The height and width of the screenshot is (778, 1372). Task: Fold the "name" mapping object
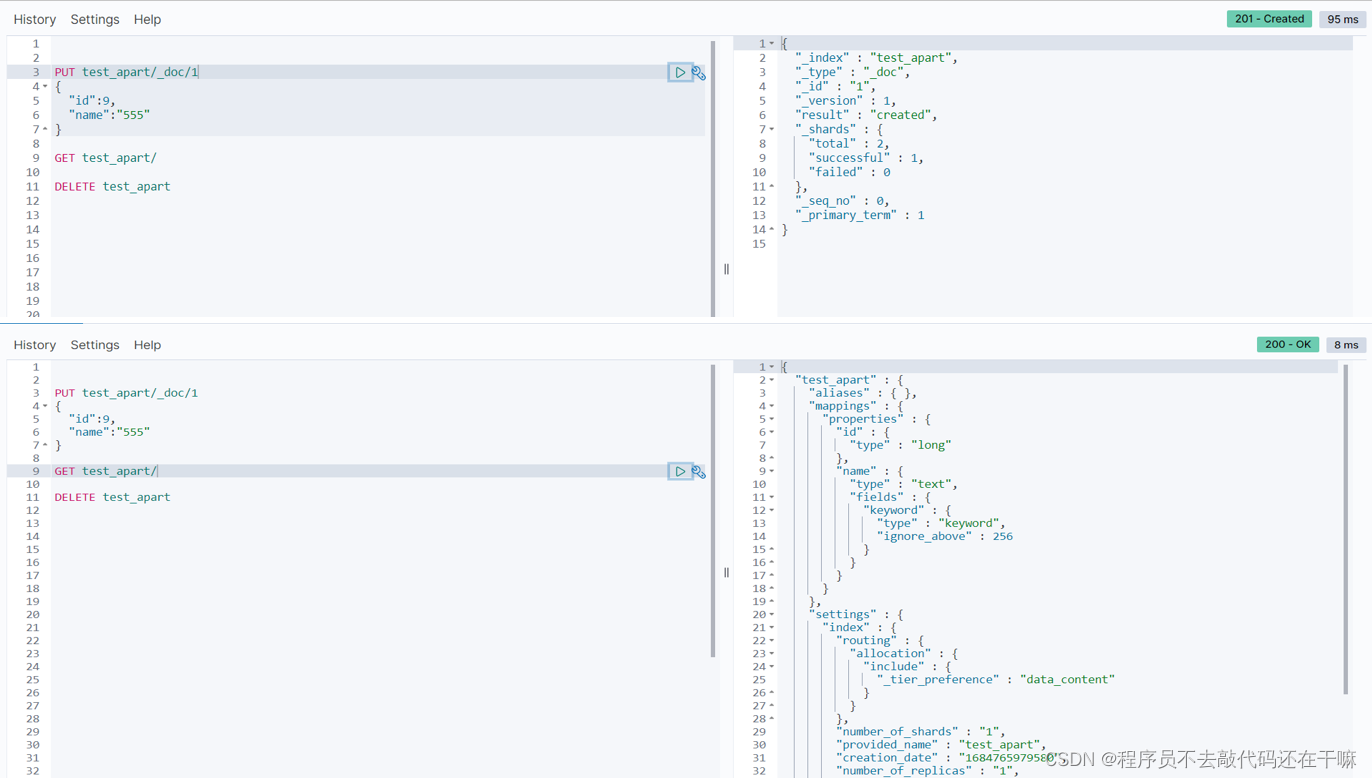[x=772, y=471]
